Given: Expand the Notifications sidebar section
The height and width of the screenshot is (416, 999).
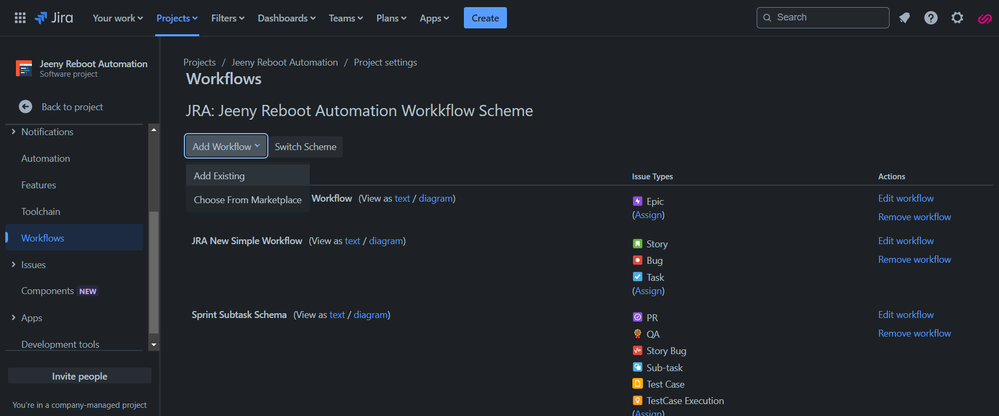Looking at the screenshot, I should [x=13, y=132].
